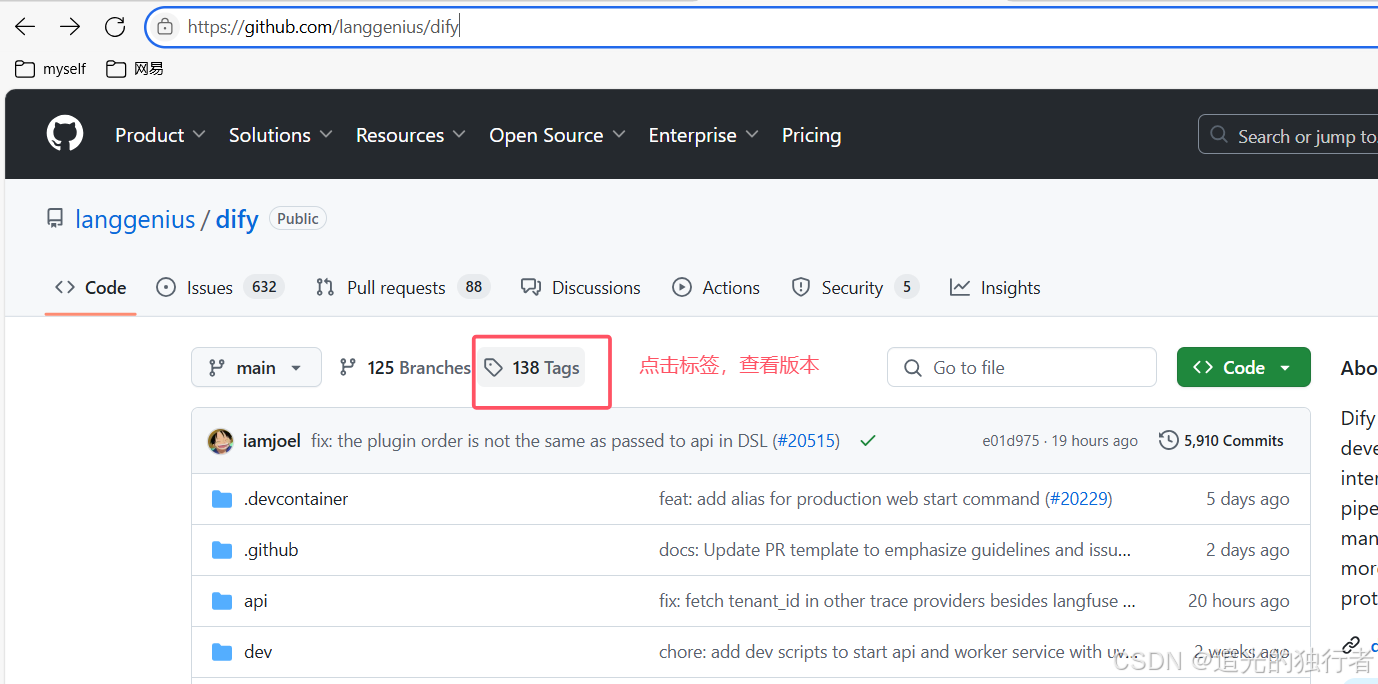Expand the Solutions menu
This screenshot has width=1378, height=684.
click(x=280, y=135)
